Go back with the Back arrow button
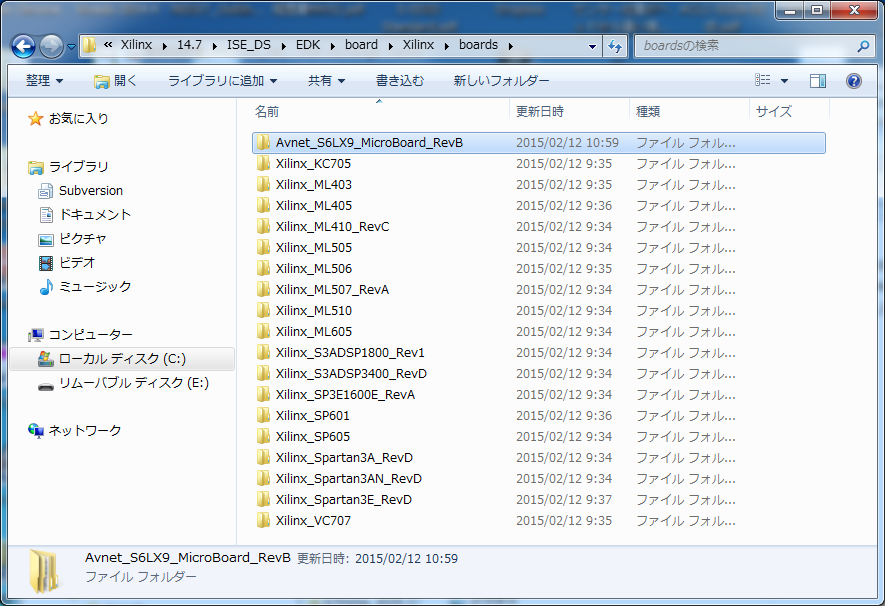Viewport: 885px width, 606px height. (x=23, y=46)
